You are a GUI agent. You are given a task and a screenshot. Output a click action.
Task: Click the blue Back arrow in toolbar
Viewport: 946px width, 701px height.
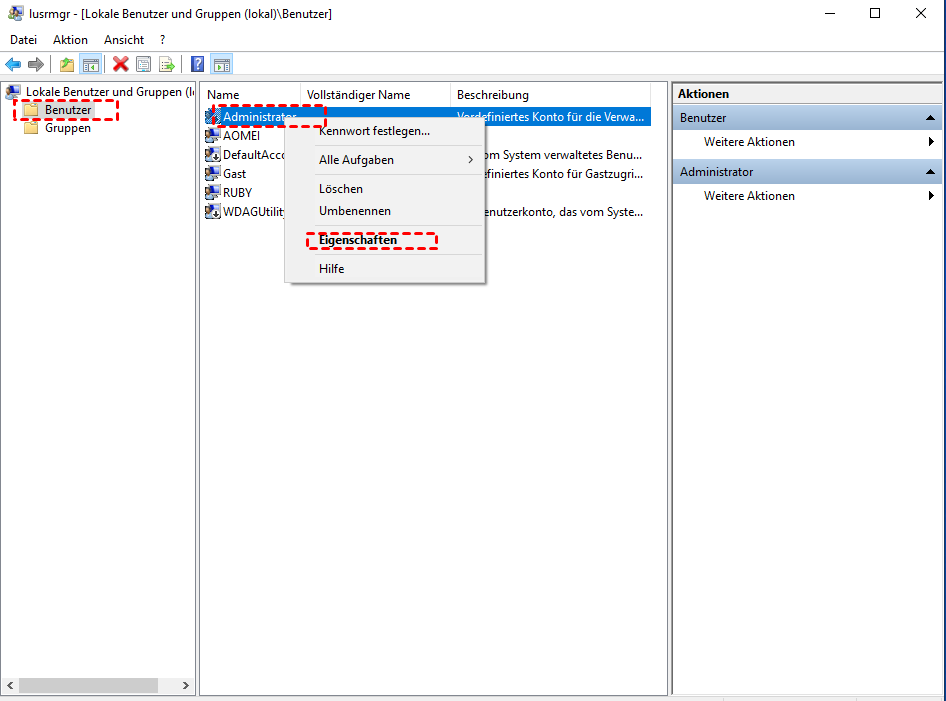(x=13, y=64)
